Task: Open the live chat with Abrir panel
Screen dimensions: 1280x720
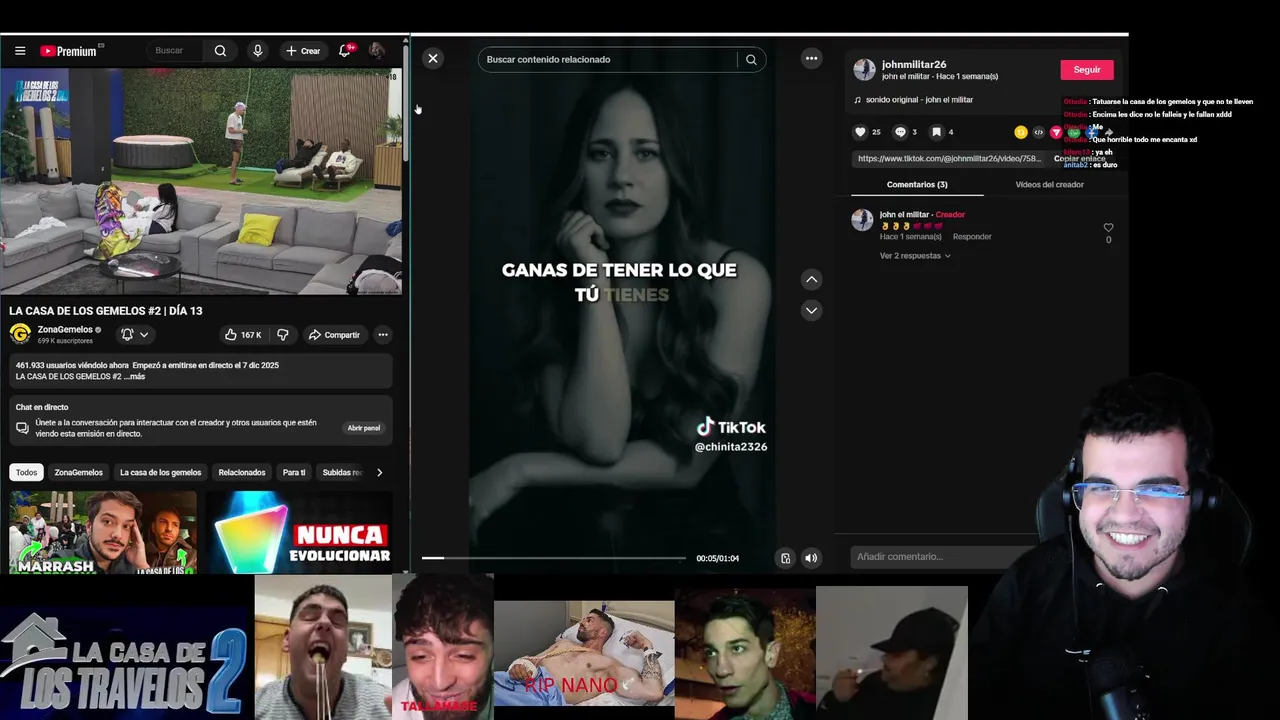Action: pyautogui.click(x=364, y=428)
